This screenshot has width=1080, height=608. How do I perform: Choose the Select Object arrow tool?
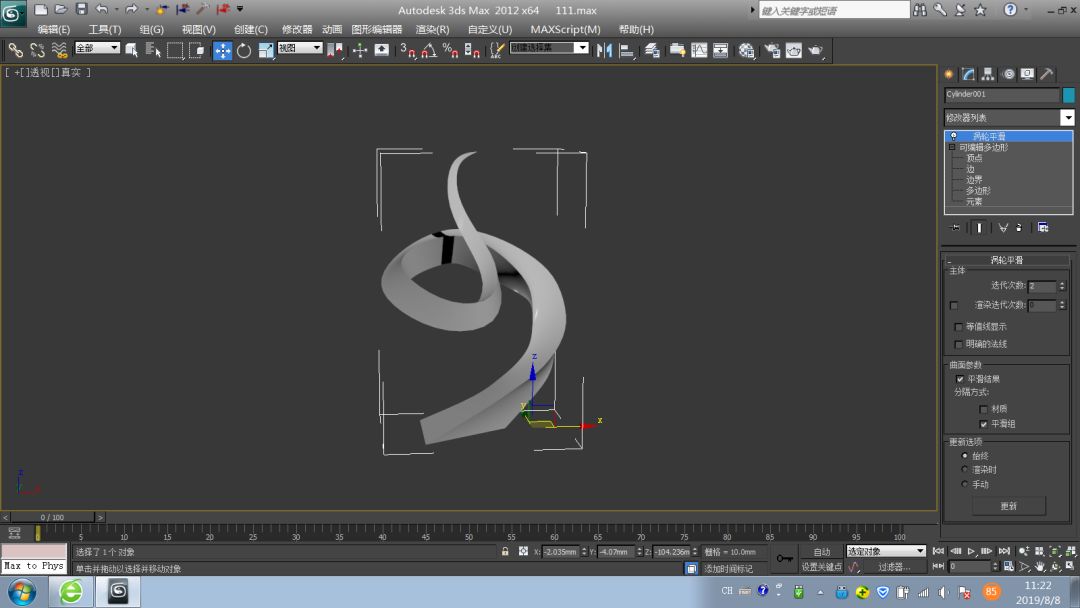(132, 50)
